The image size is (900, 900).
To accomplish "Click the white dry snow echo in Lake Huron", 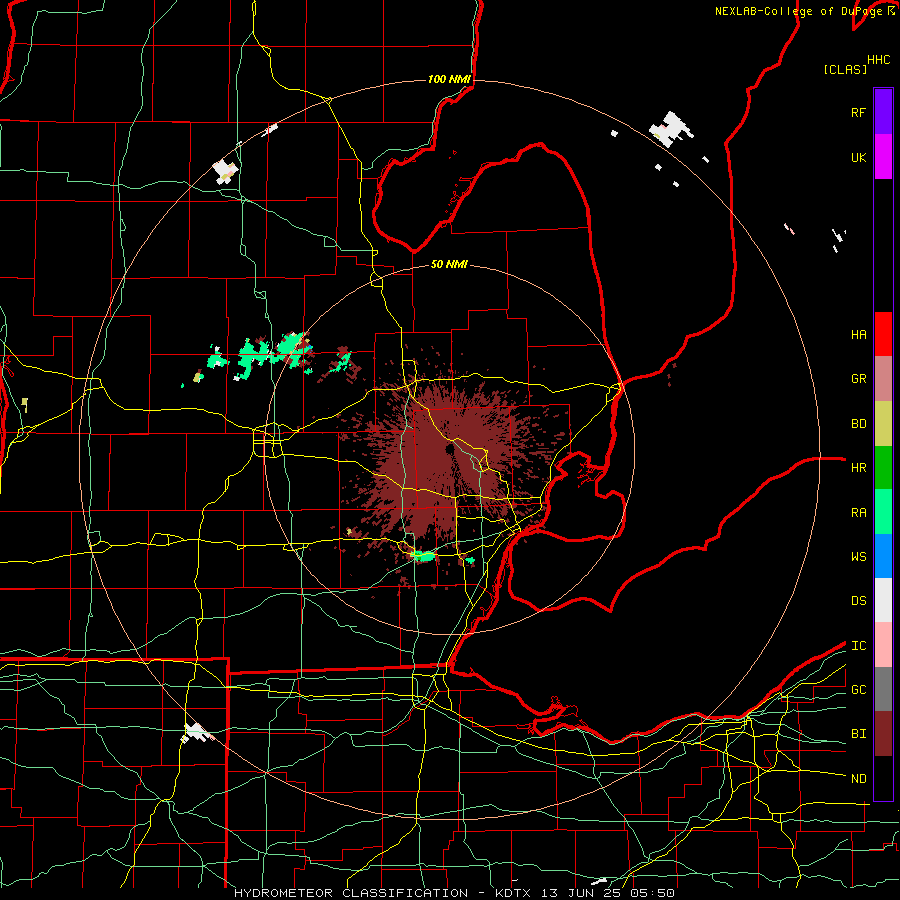I will [x=670, y=129].
